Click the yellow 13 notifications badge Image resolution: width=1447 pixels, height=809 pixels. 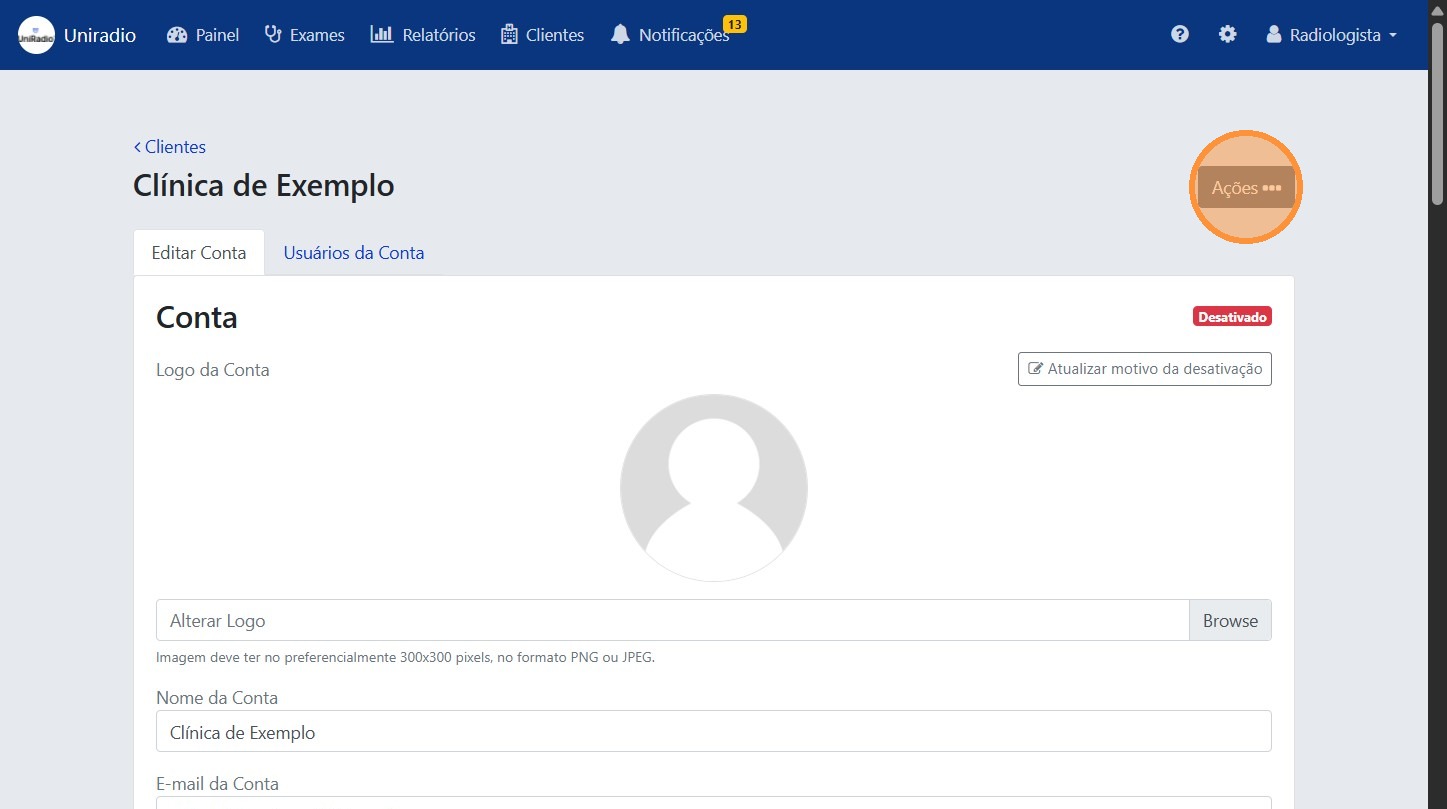coord(734,24)
